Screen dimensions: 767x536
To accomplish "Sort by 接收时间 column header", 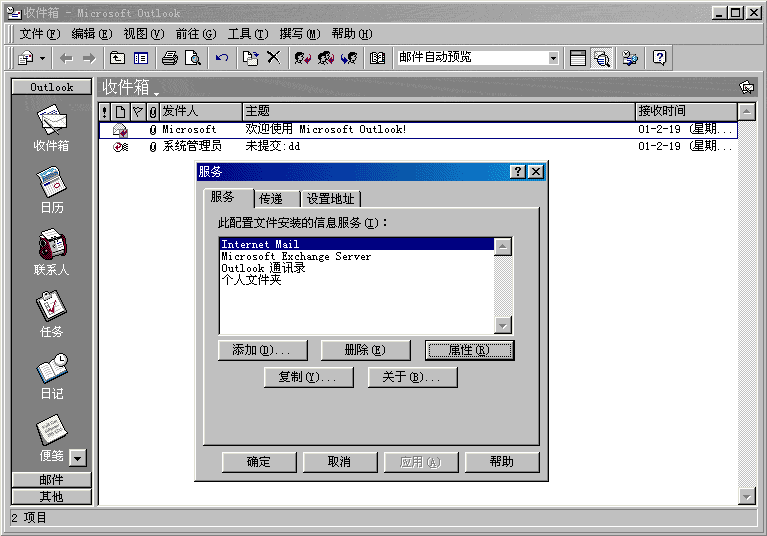I will pyautogui.click(x=686, y=112).
